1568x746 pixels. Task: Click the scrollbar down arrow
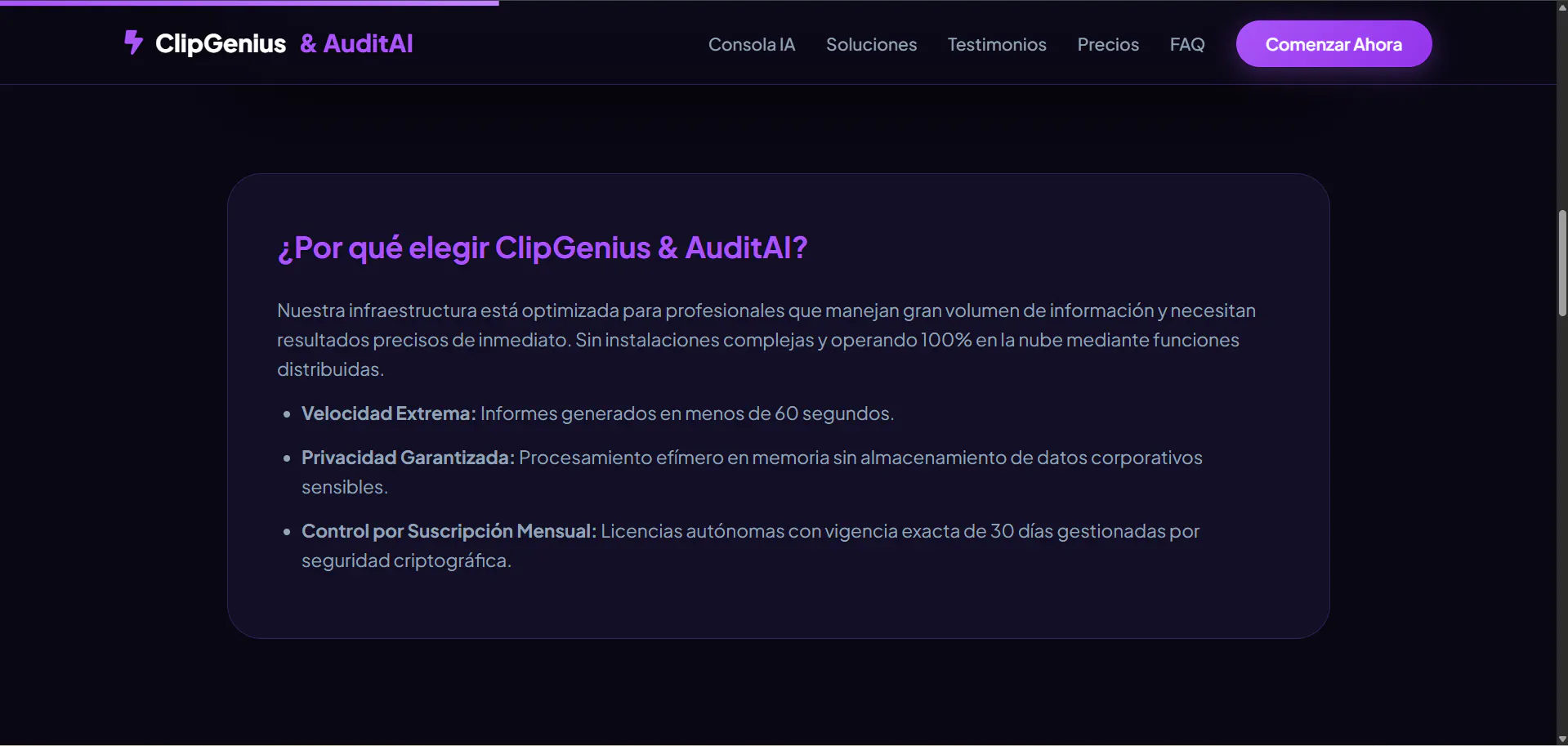[x=1561, y=739]
